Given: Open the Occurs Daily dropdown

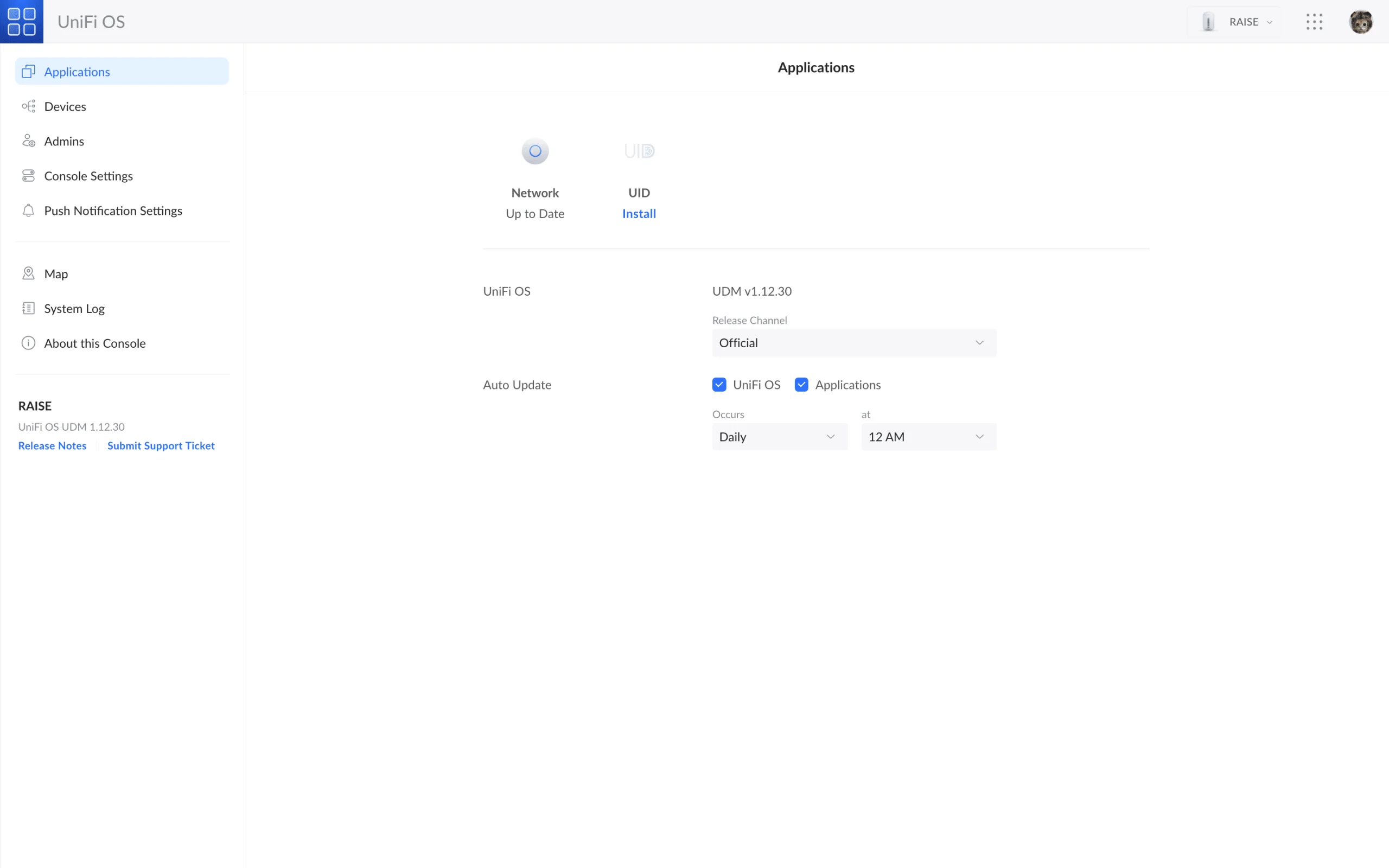Looking at the screenshot, I should click(x=780, y=437).
